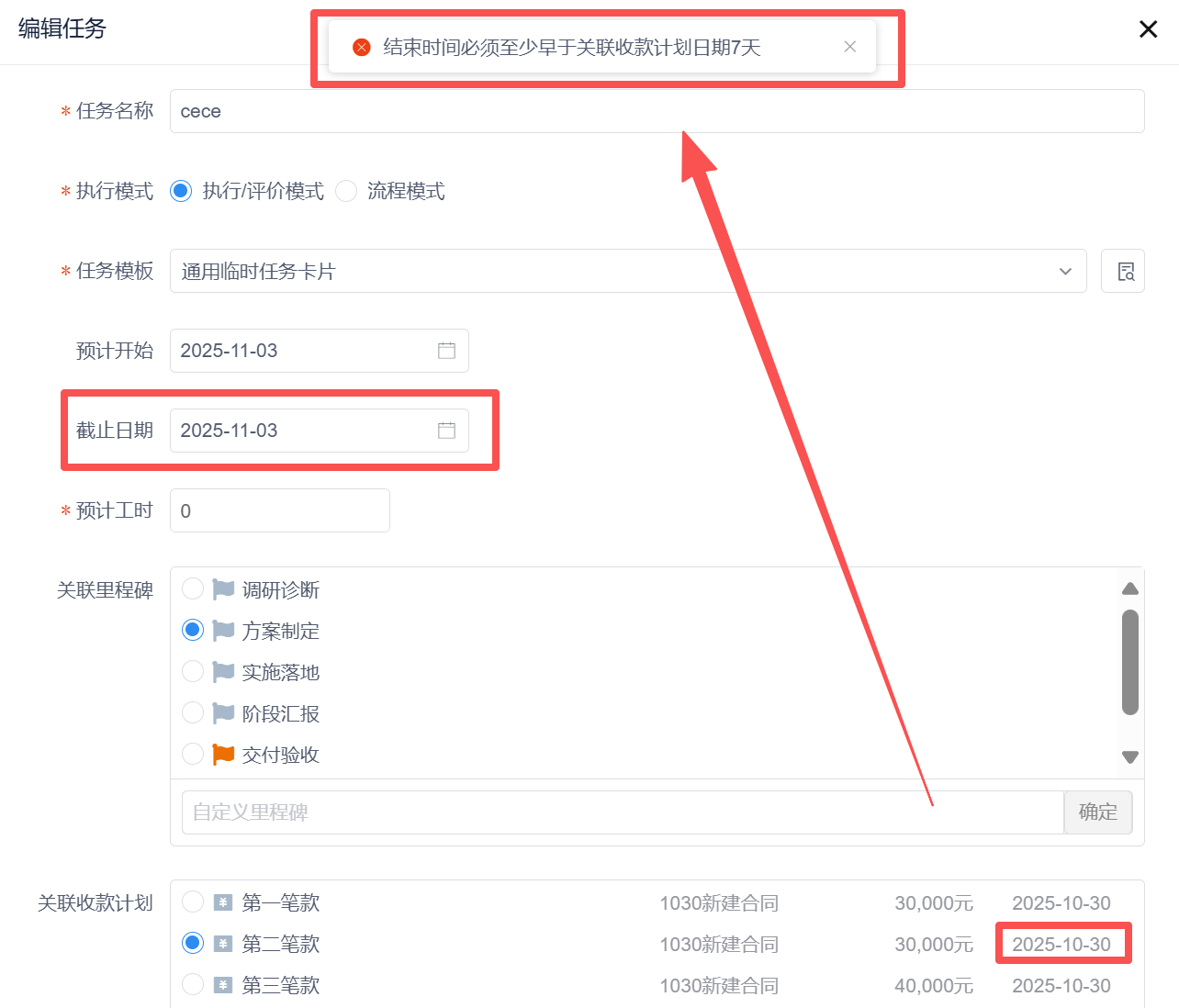Select the 实施落地 milestone radio
This screenshot has height=1008, width=1179.
point(193,672)
